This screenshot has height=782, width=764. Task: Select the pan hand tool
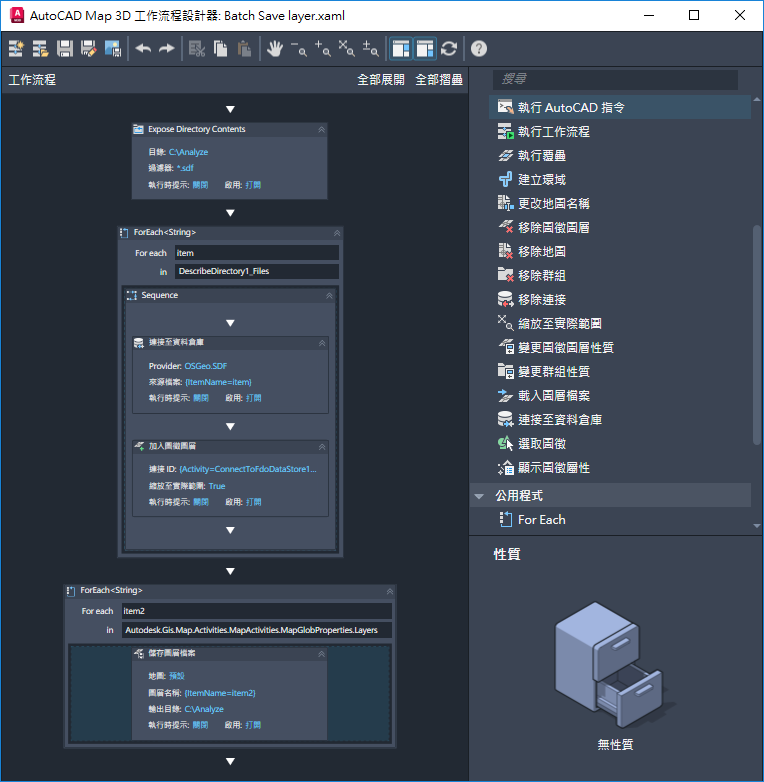tap(275, 48)
